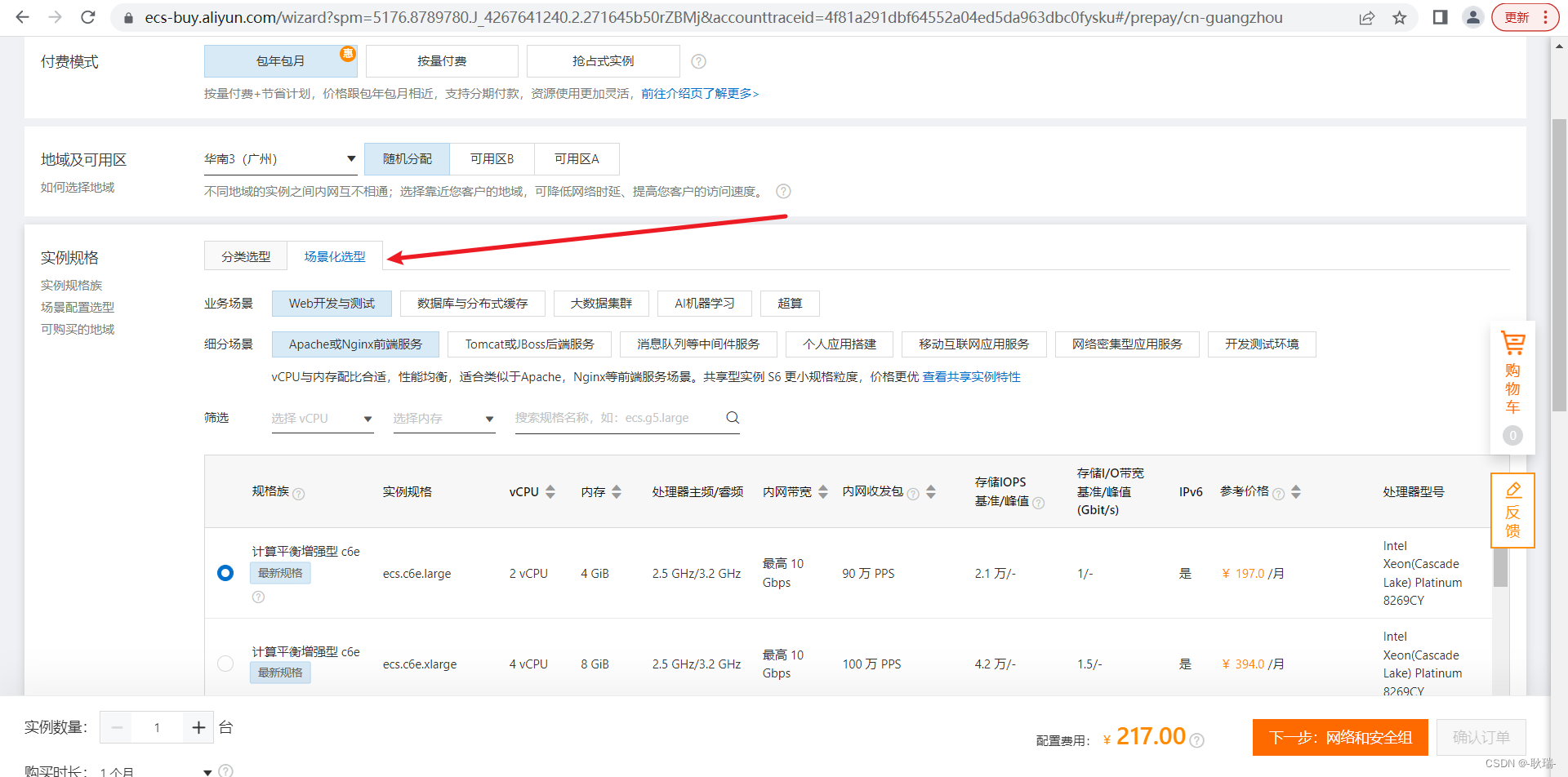This screenshot has width=1568, height=777.
Task: Switch to 场景化选型 tab
Action: [335, 256]
